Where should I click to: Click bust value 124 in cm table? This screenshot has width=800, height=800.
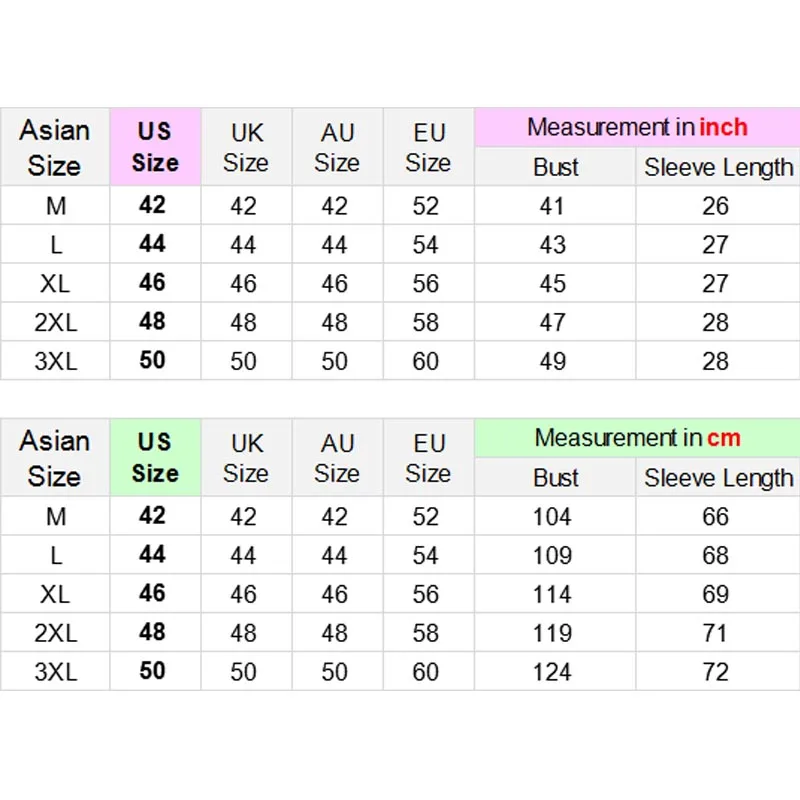tap(553, 671)
